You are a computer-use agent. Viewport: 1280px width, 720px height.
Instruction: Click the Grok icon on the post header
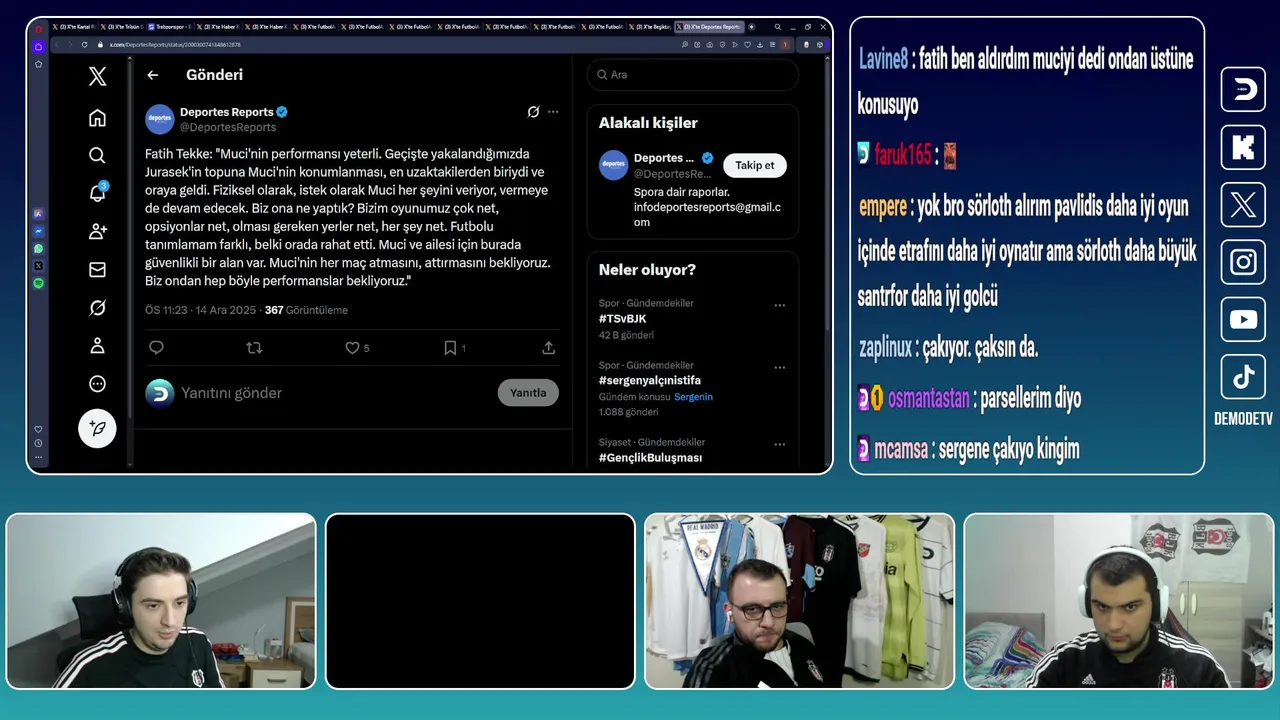pyautogui.click(x=533, y=112)
